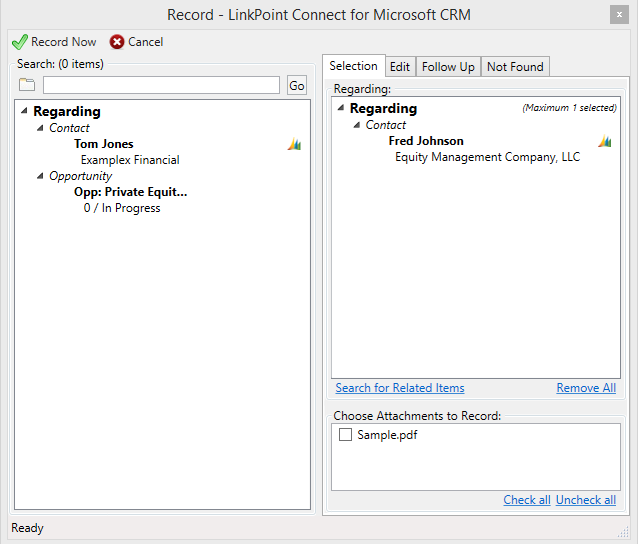Select Examplex Financial under Tom Jones

[x=130, y=160]
